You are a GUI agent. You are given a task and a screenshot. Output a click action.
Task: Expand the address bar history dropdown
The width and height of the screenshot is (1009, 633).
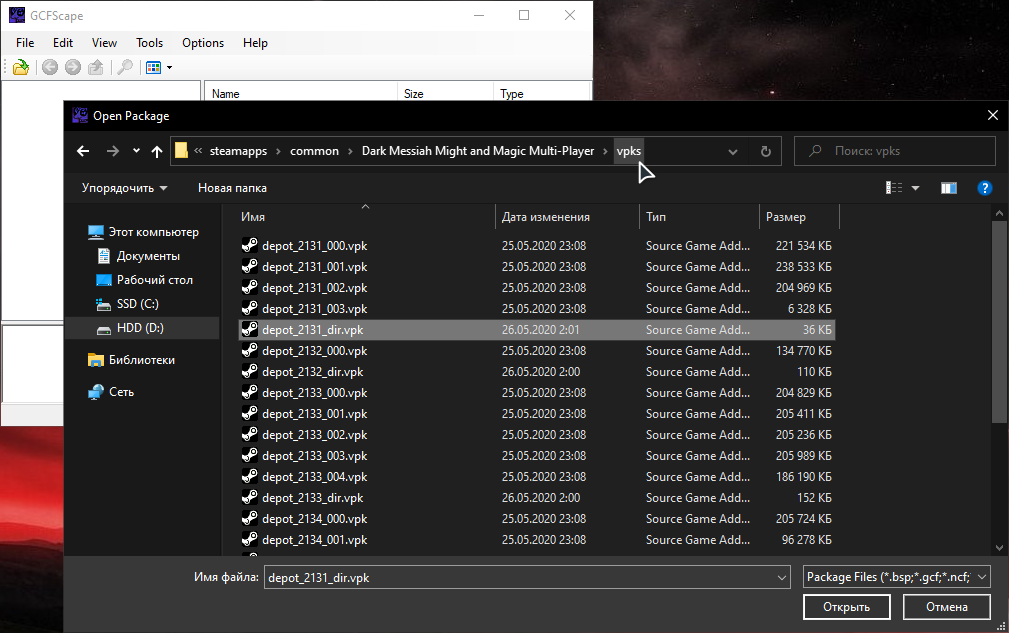[x=732, y=152]
